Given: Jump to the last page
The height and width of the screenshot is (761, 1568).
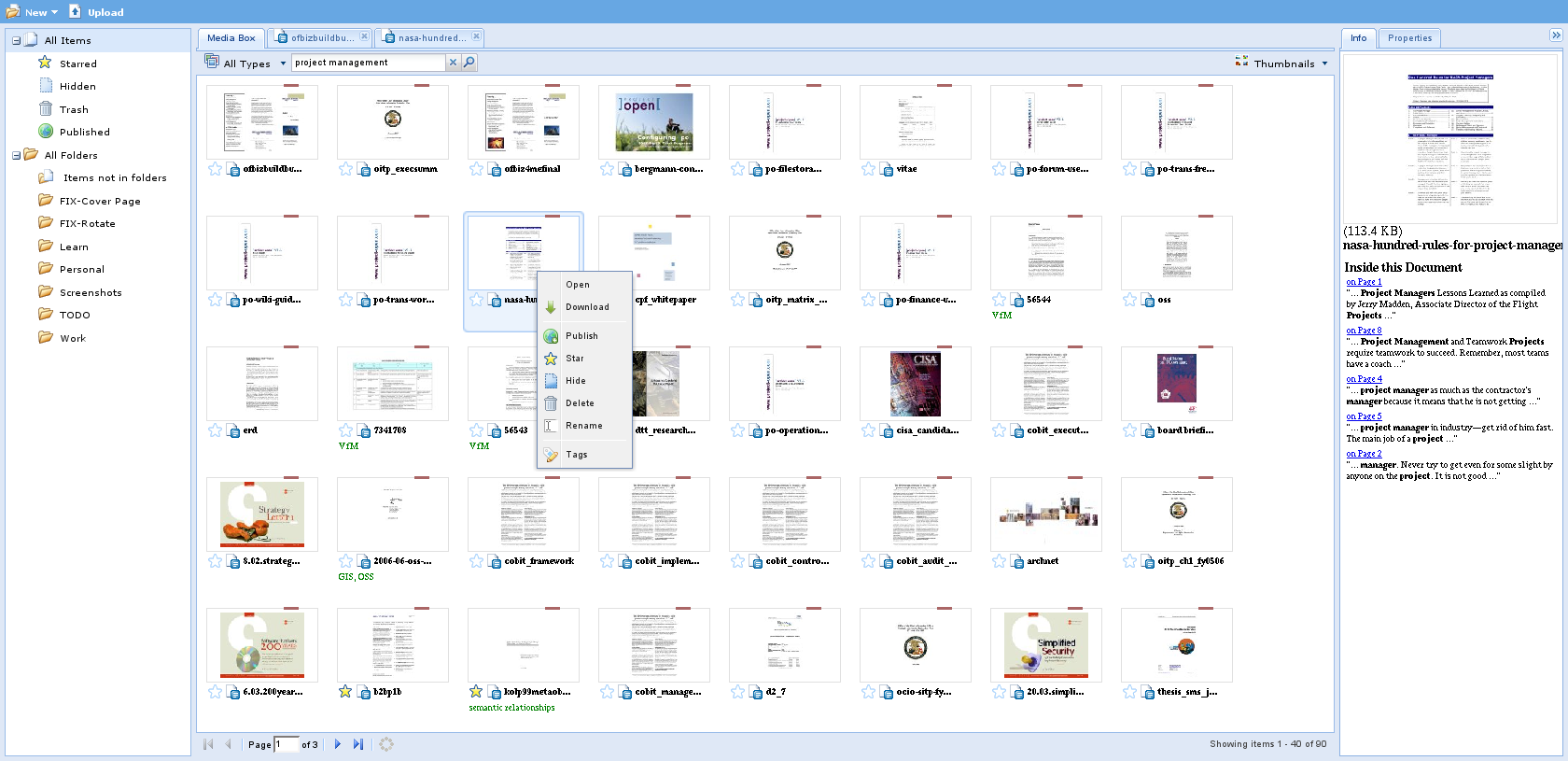Looking at the screenshot, I should pos(358,744).
